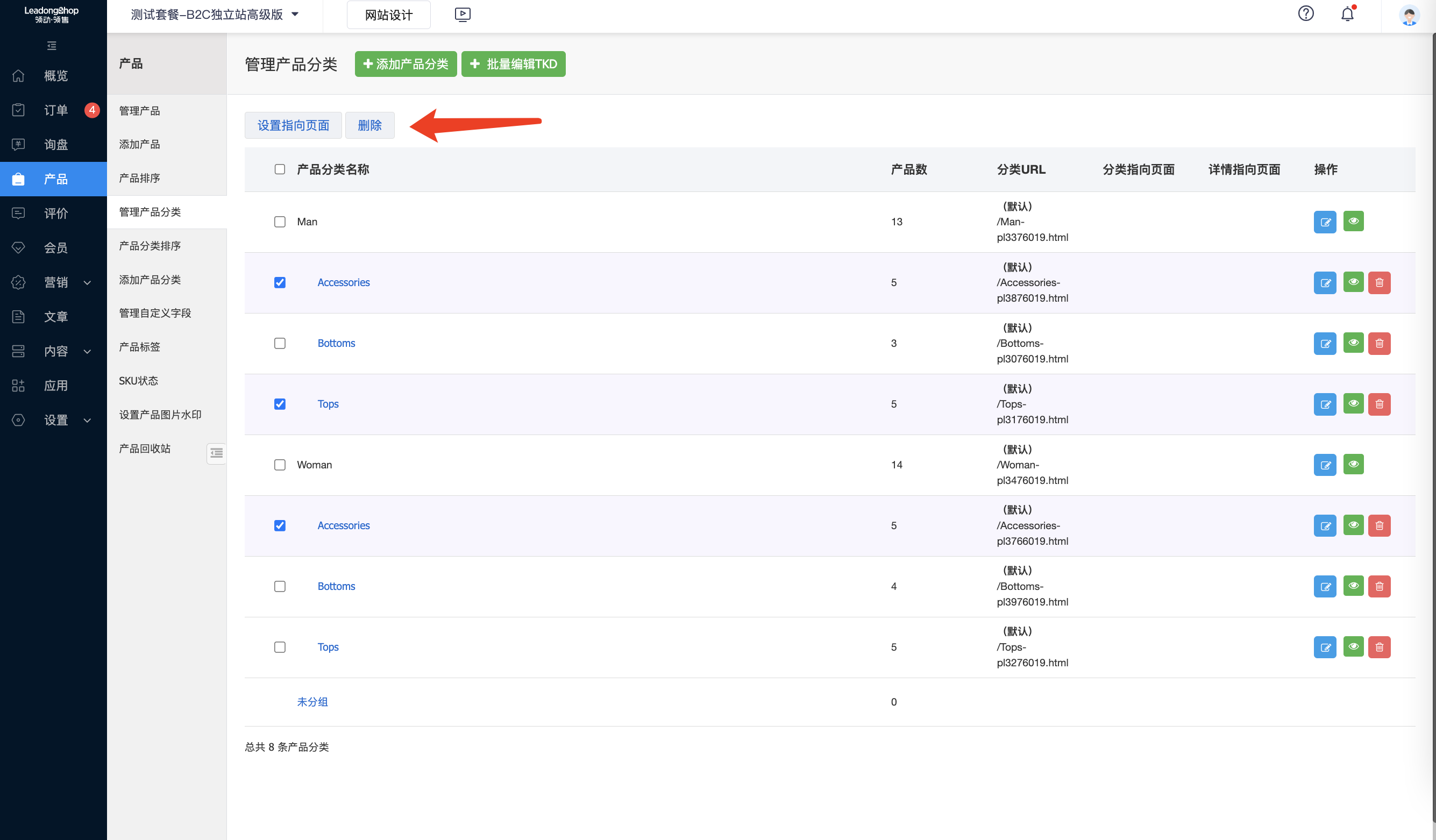This screenshot has height=840, width=1436.
Task: Click red trash icon for last Tops row
Action: [x=1379, y=647]
